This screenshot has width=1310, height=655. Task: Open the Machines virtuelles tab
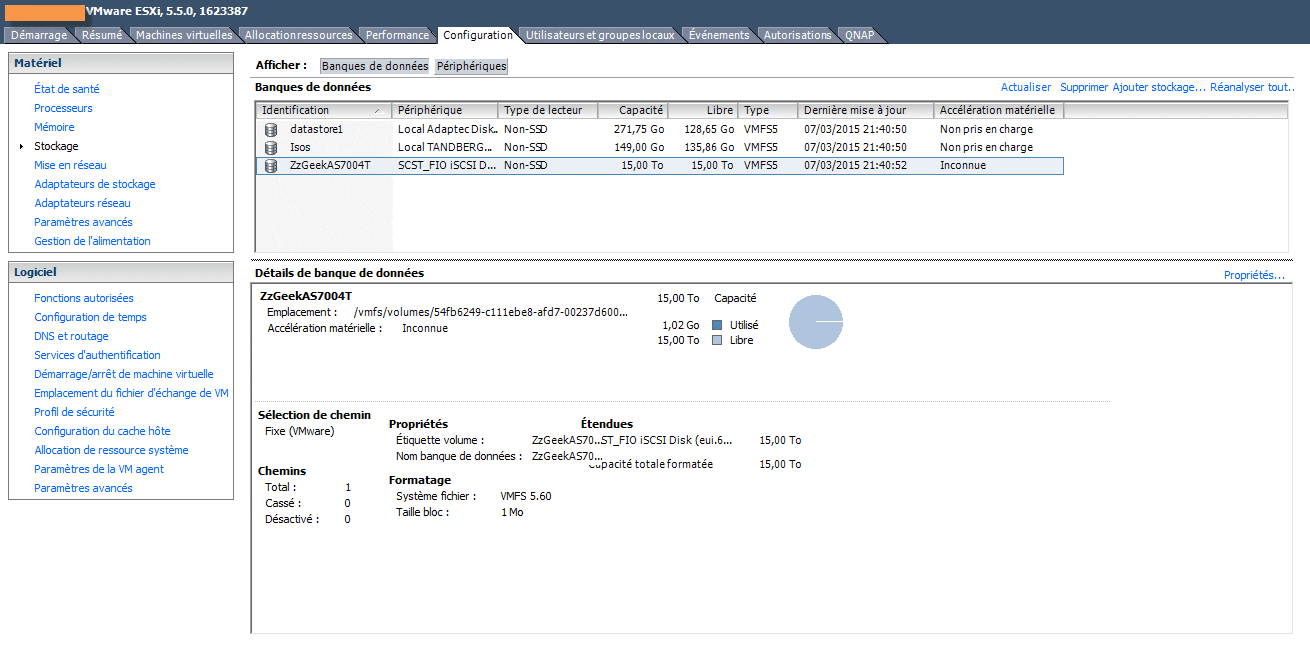[x=184, y=35]
